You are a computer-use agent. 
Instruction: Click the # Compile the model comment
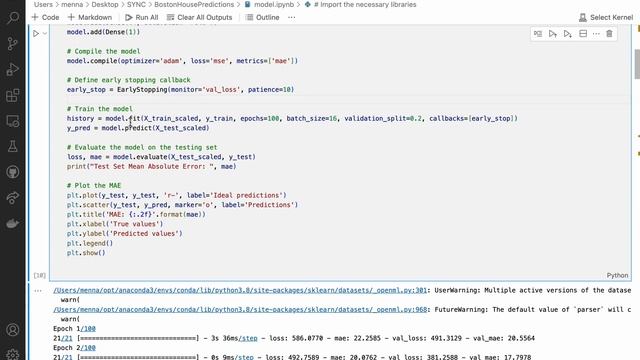coord(104,51)
